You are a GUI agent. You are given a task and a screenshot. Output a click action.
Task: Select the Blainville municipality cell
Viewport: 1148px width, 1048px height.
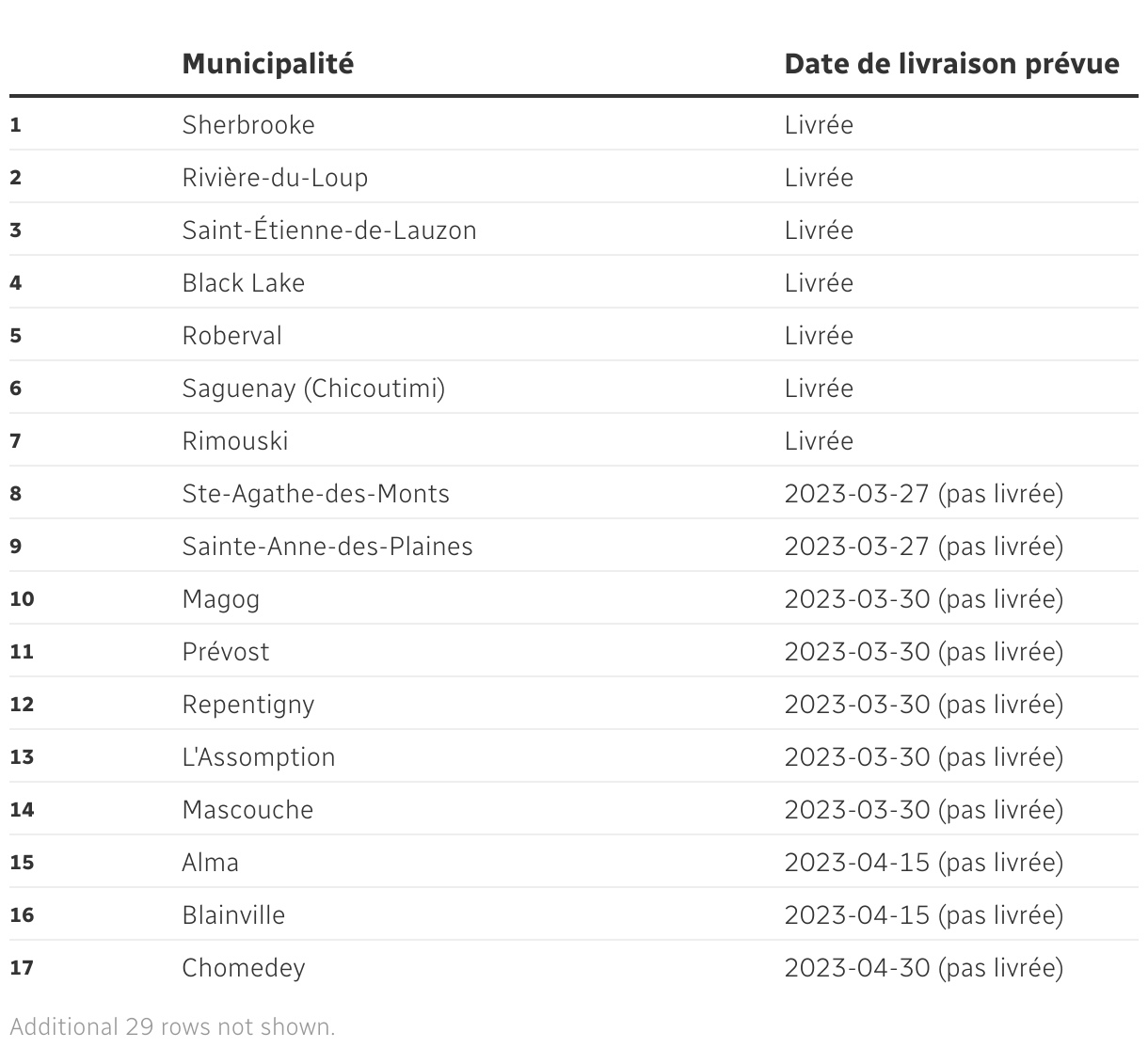pyautogui.click(x=233, y=915)
